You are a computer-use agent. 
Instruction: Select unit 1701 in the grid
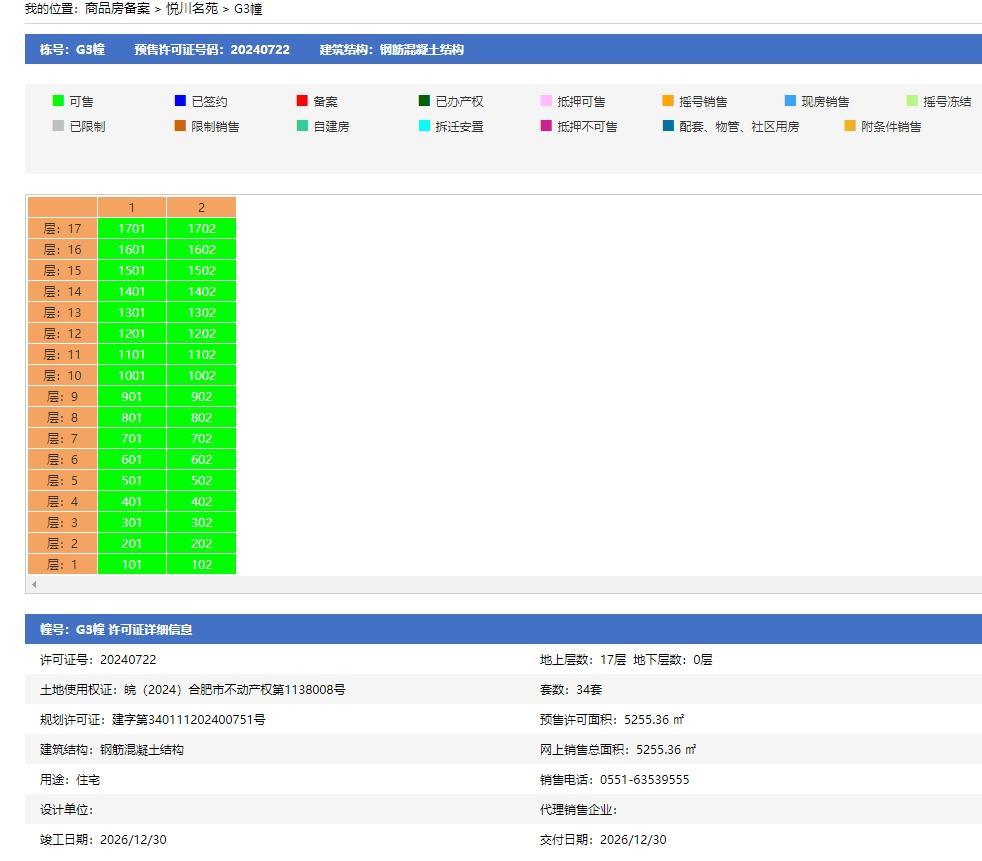[x=132, y=229]
